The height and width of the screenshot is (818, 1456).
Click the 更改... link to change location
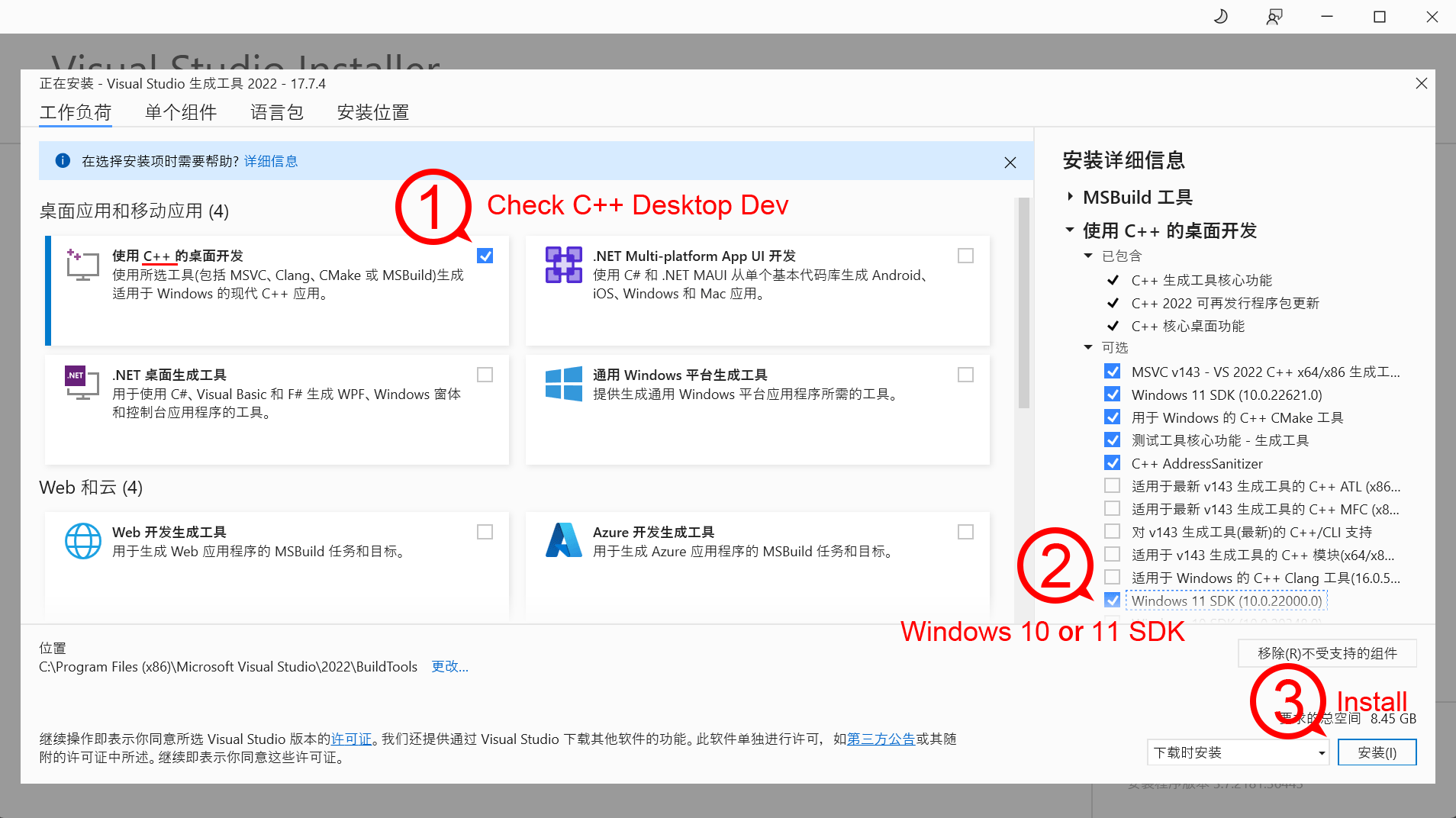449,666
